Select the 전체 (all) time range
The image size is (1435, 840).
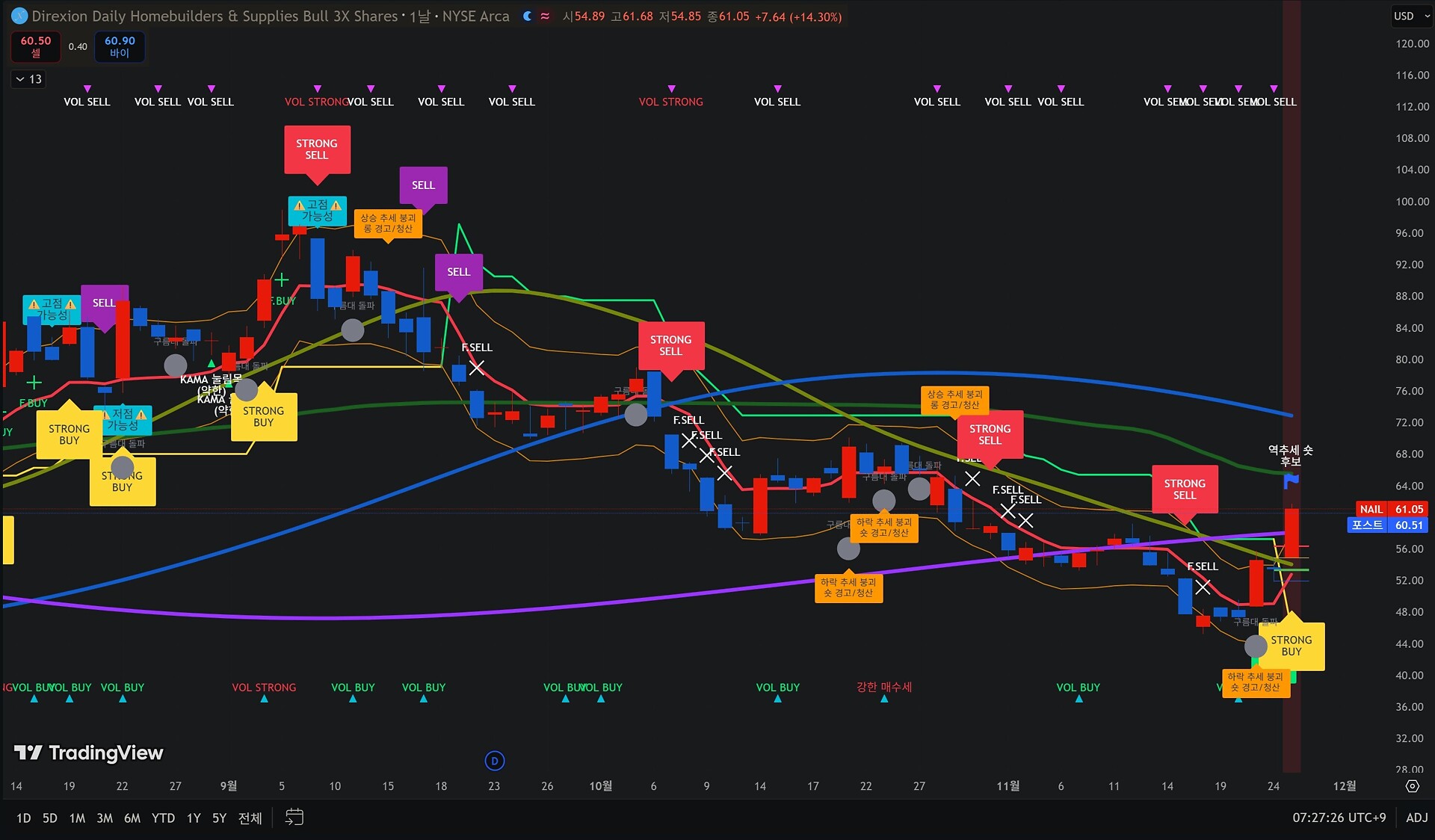pos(250,818)
